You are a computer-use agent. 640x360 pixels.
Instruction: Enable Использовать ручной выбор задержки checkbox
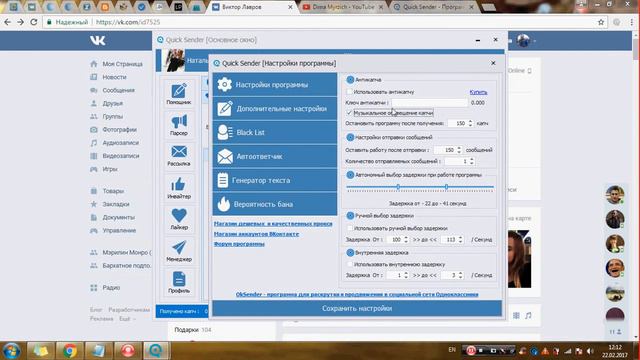tap(350, 228)
